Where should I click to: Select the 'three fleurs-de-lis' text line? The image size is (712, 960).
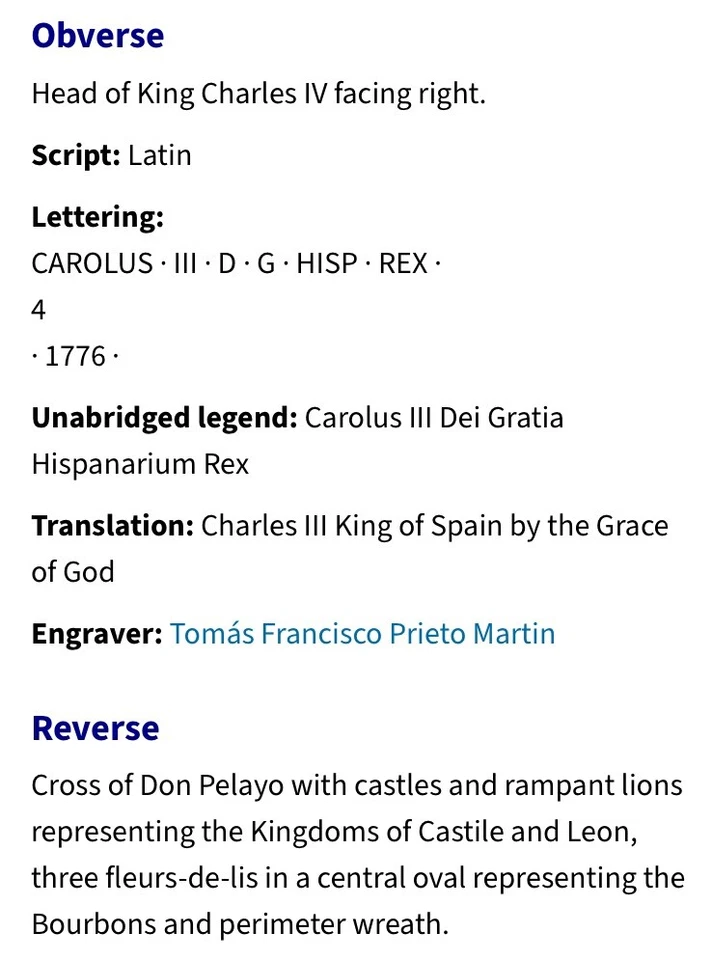click(358, 878)
